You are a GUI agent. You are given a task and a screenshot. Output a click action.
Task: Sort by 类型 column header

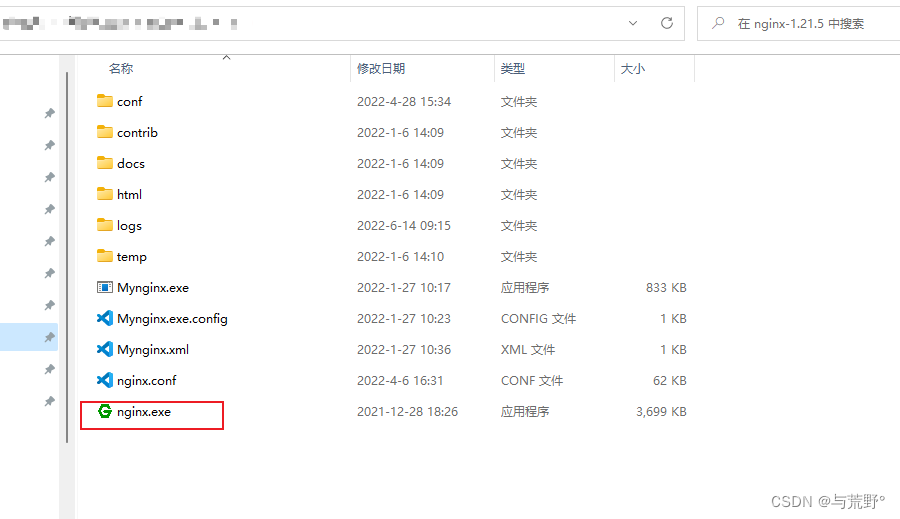[513, 69]
